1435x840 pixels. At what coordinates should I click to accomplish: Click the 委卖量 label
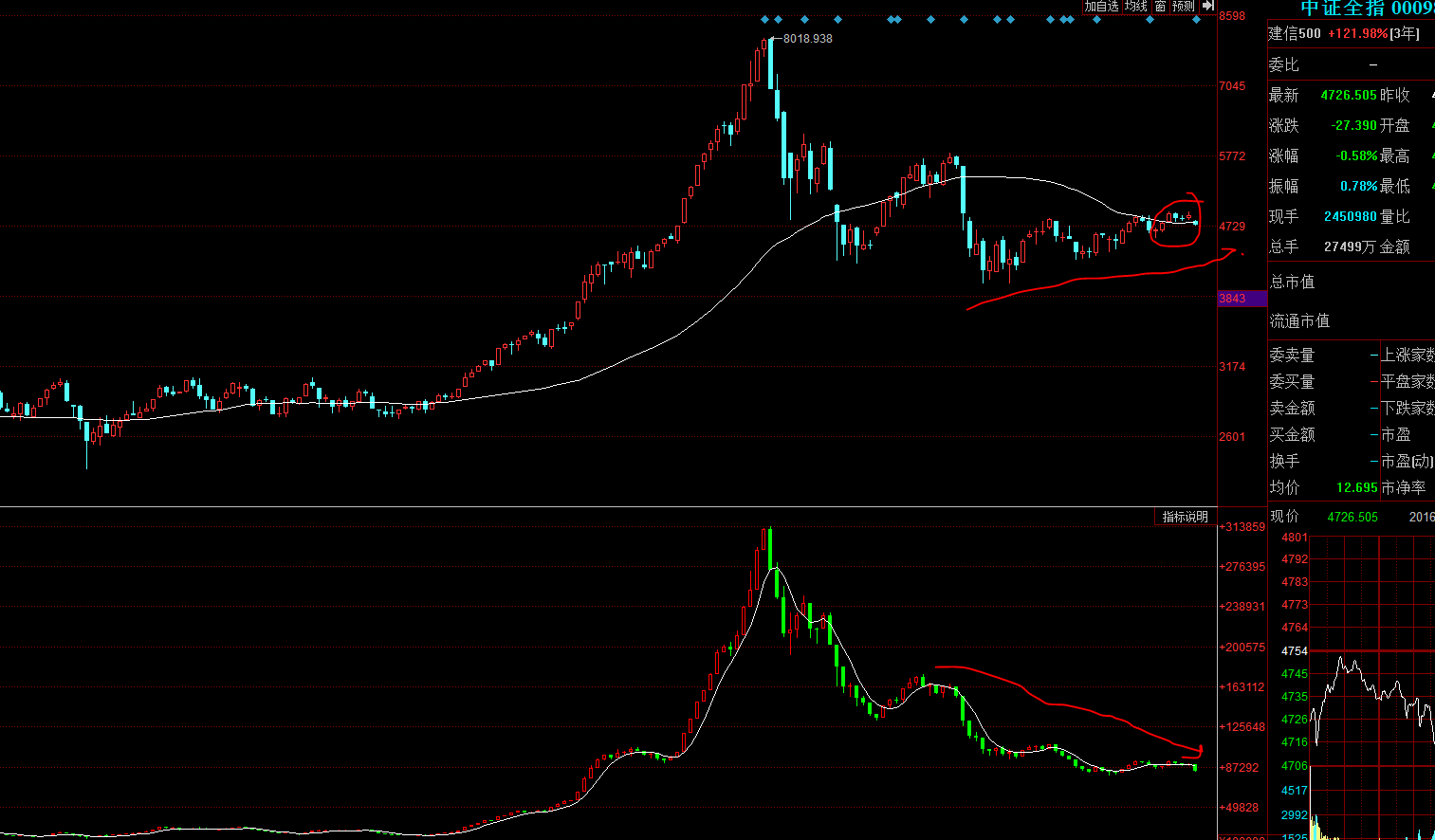click(x=1292, y=355)
